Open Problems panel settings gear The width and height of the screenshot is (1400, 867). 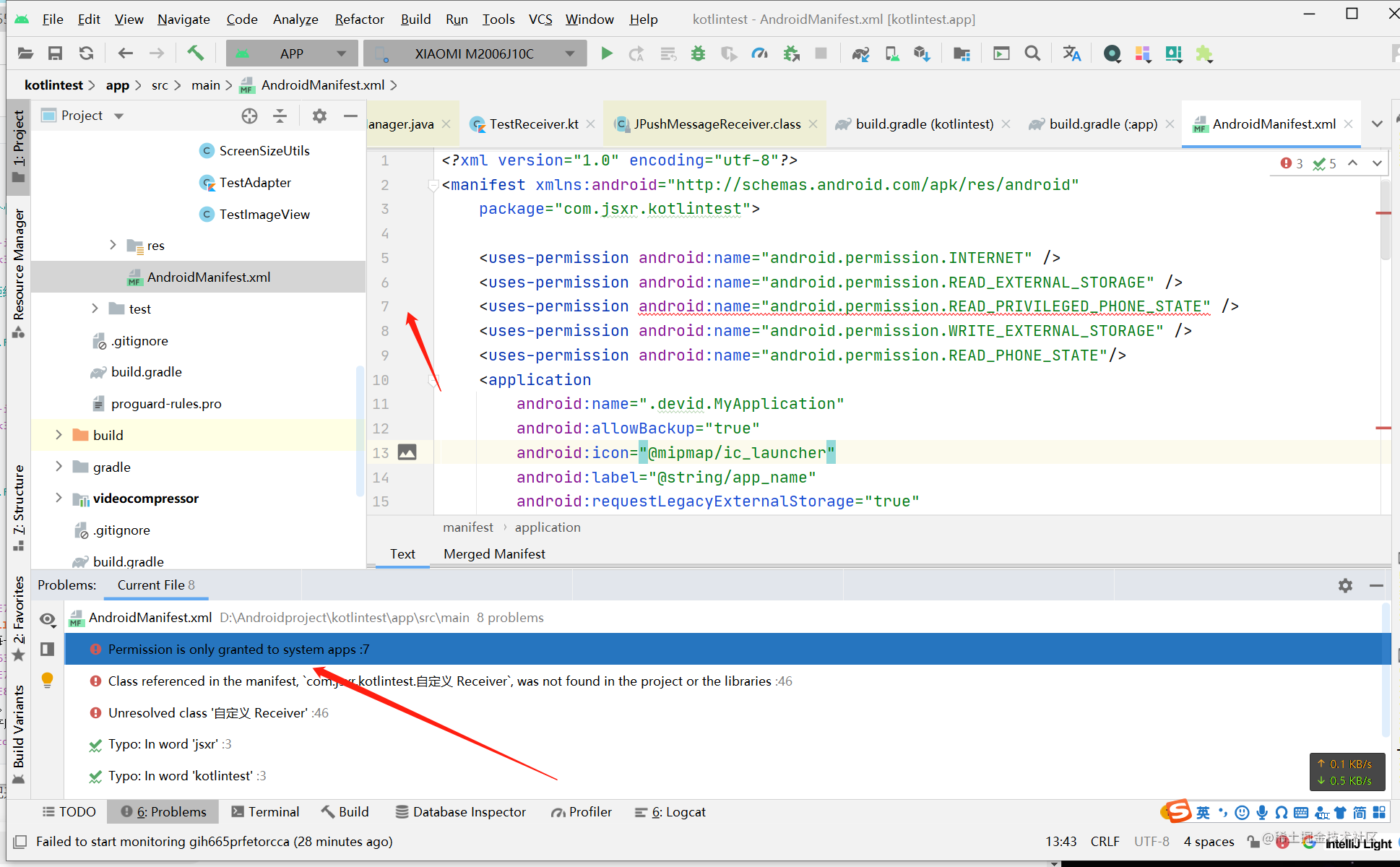(x=1345, y=585)
